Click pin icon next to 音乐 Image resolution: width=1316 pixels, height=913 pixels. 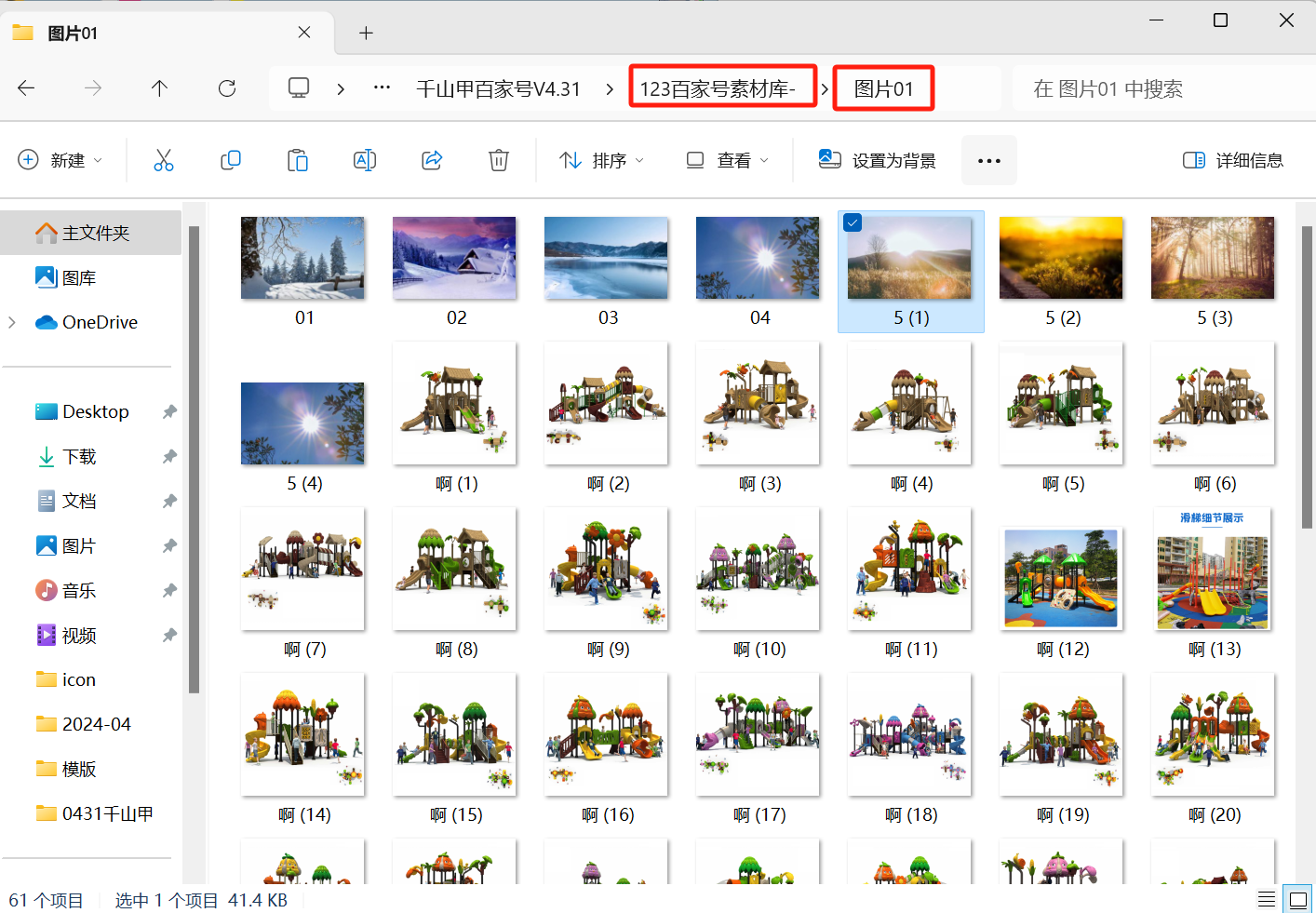(x=169, y=590)
